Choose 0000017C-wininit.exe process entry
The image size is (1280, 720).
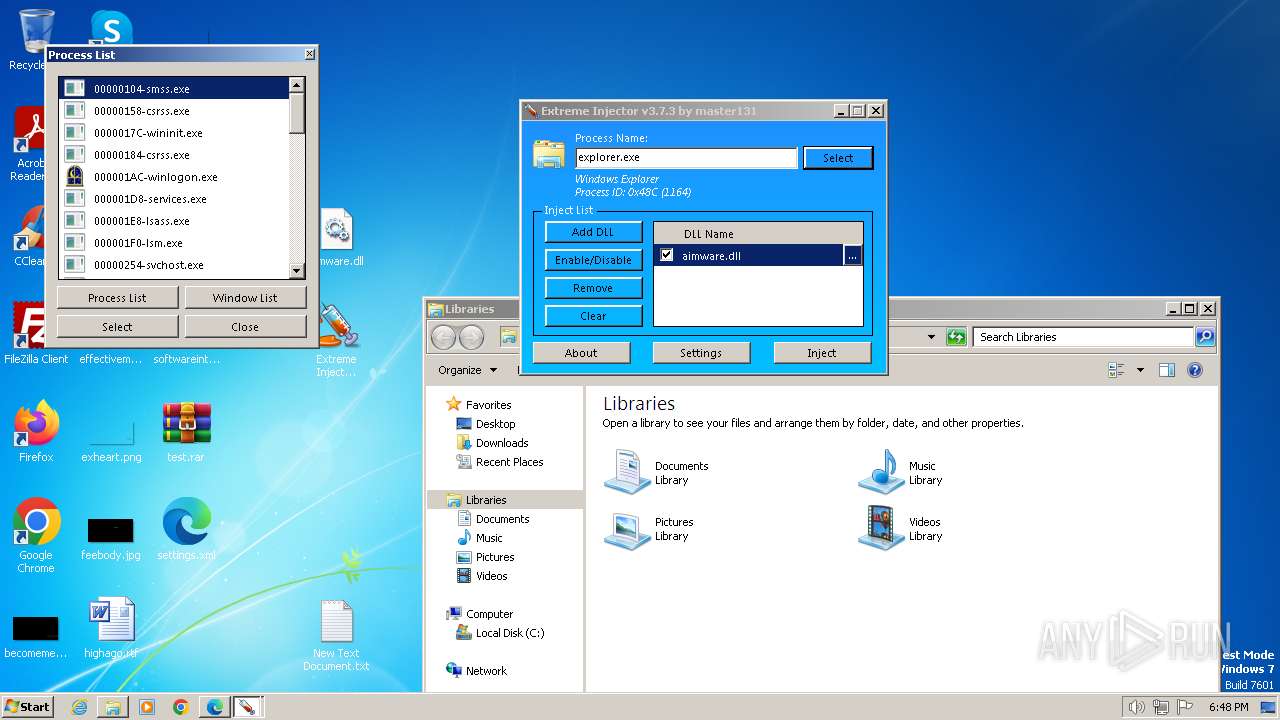(x=174, y=133)
